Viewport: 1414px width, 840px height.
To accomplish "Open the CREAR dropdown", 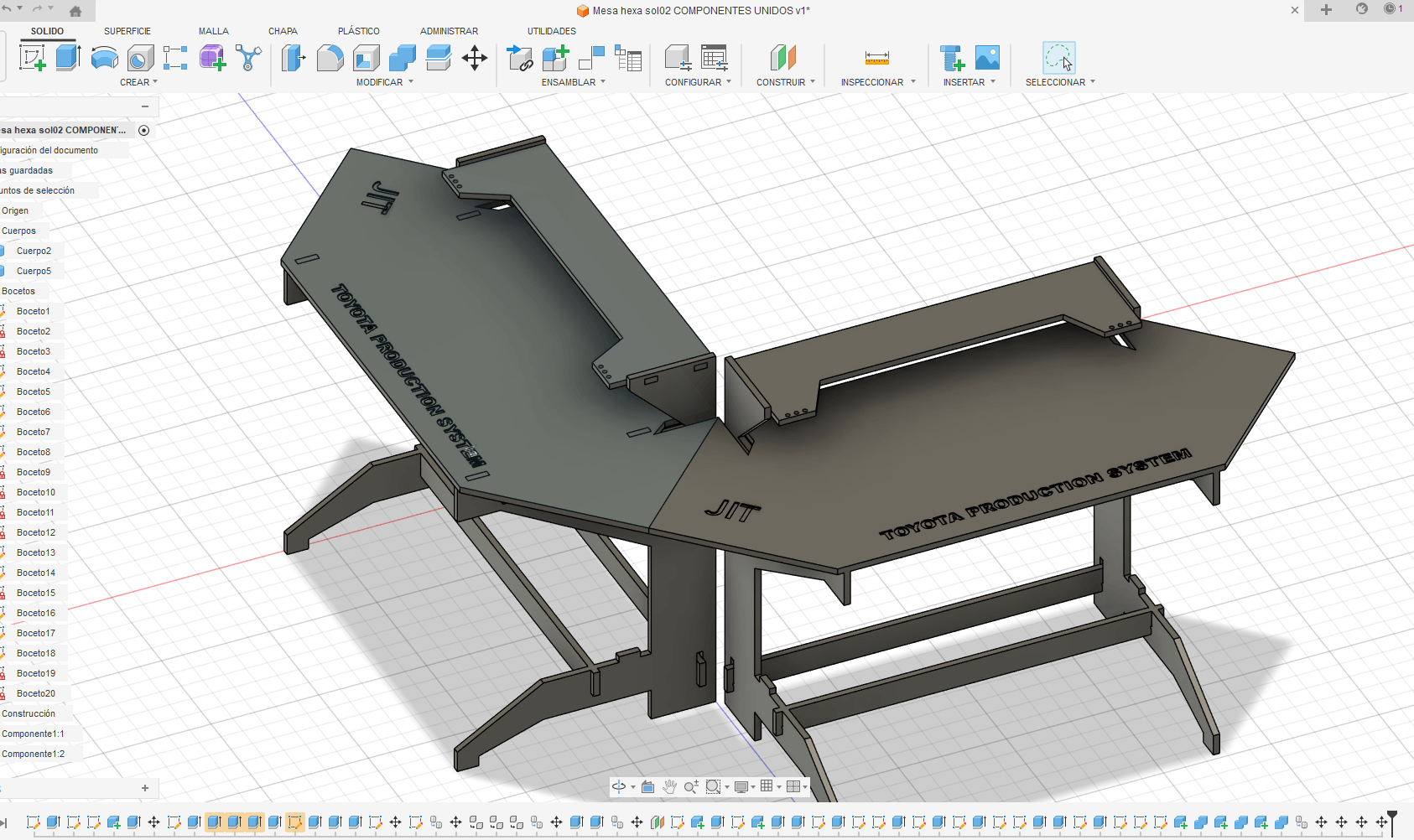I will 138,82.
